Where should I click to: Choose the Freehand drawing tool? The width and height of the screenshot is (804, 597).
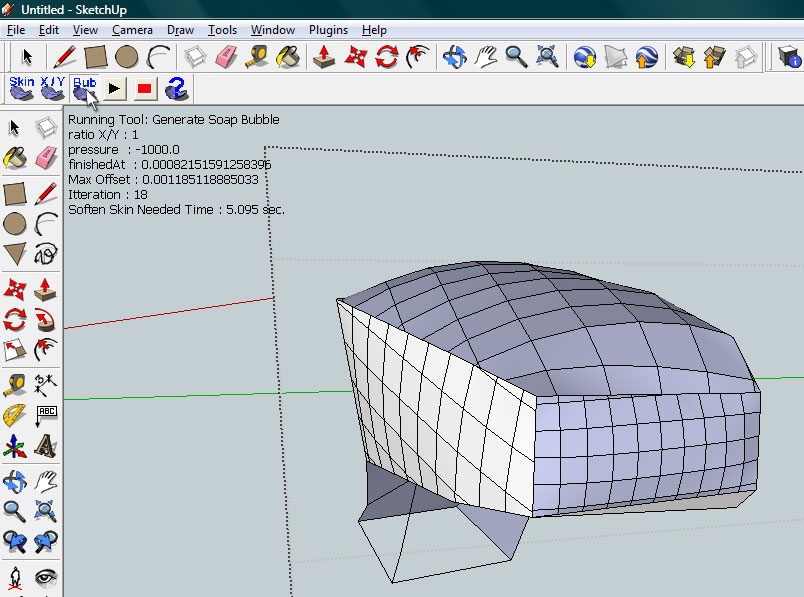click(45, 253)
